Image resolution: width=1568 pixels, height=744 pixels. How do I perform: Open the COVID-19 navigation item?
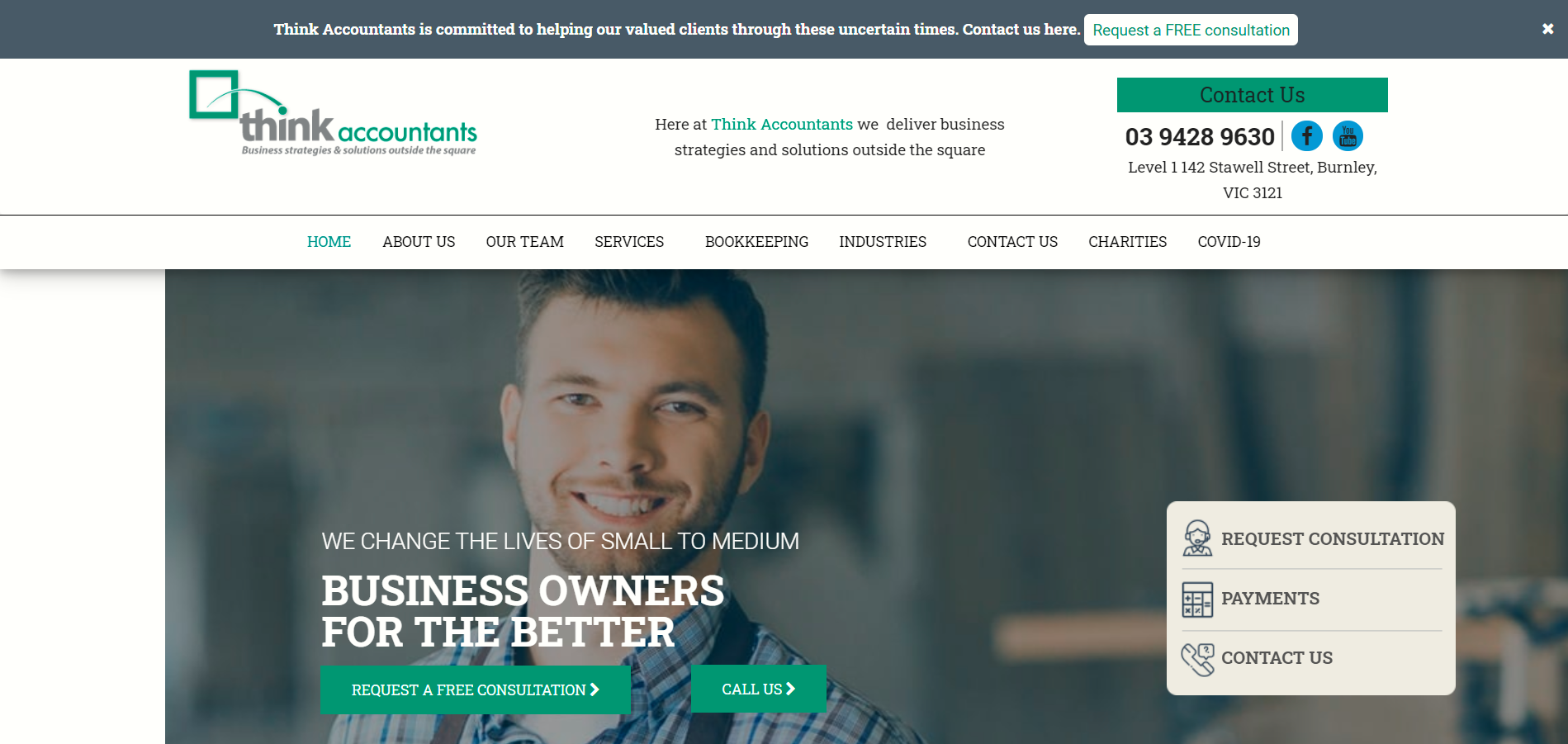(1229, 242)
